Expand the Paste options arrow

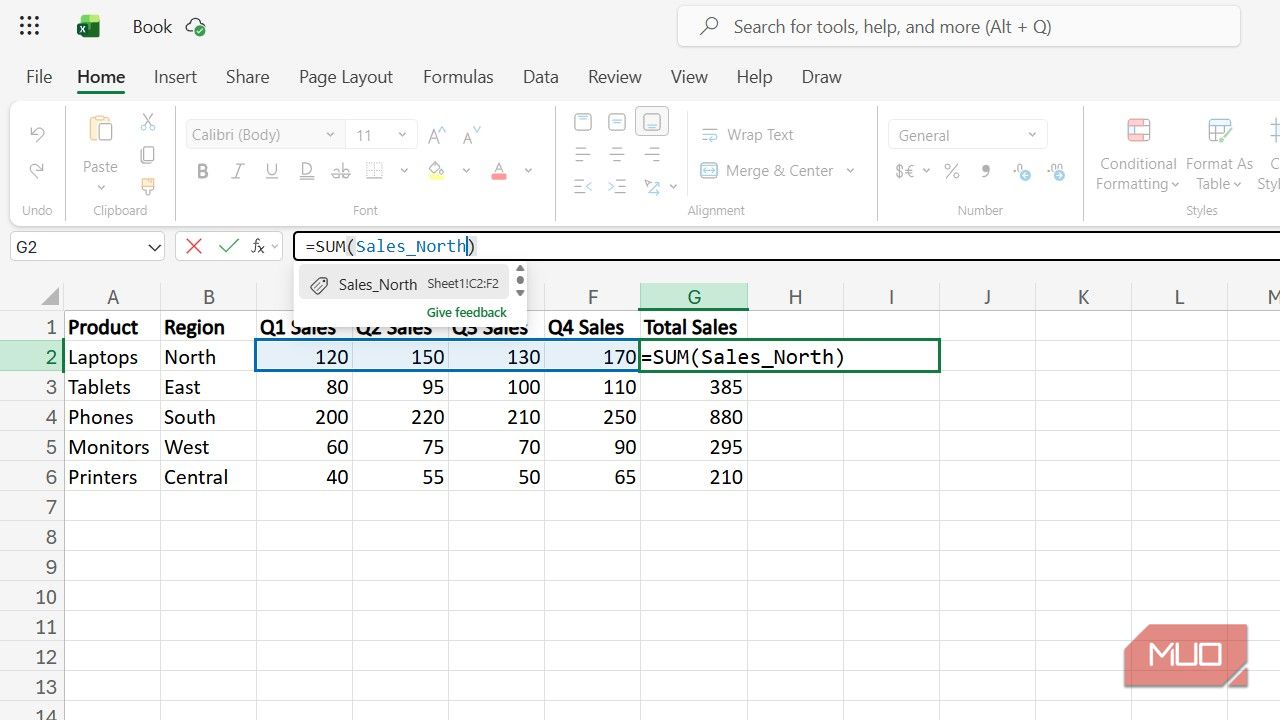click(100, 187)
